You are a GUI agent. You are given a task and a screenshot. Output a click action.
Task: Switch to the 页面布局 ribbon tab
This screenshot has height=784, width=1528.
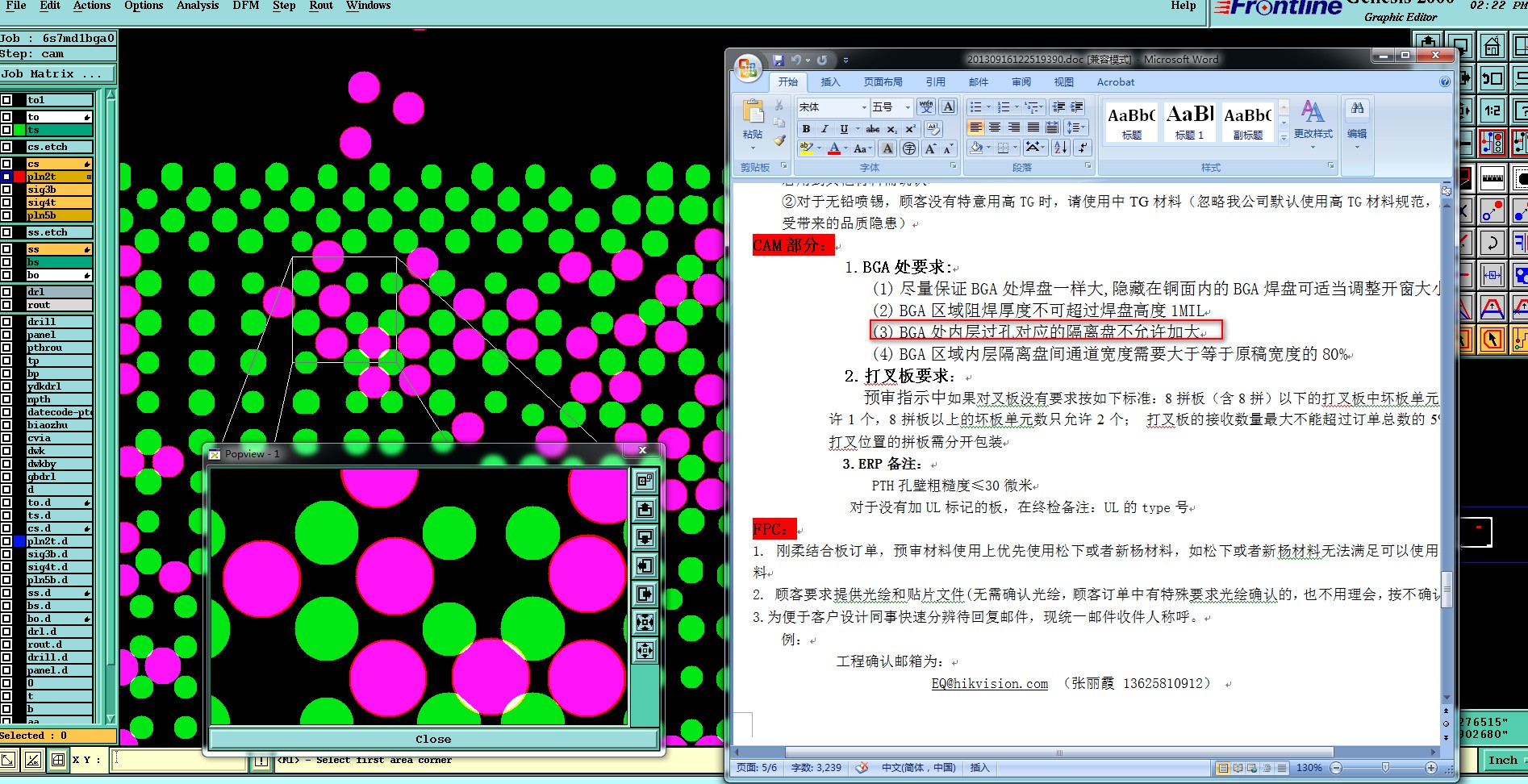tap(883, 81)
